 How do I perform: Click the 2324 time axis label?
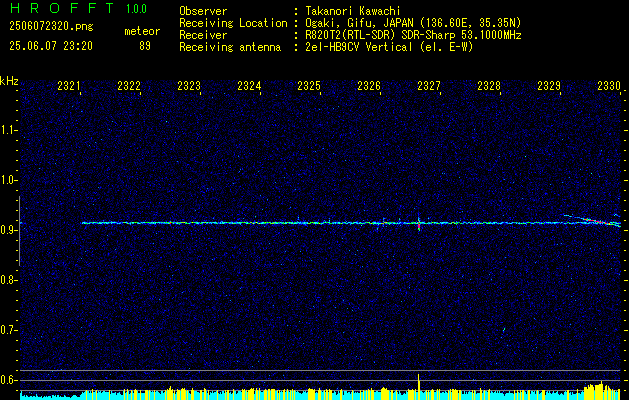pos(249,86)
